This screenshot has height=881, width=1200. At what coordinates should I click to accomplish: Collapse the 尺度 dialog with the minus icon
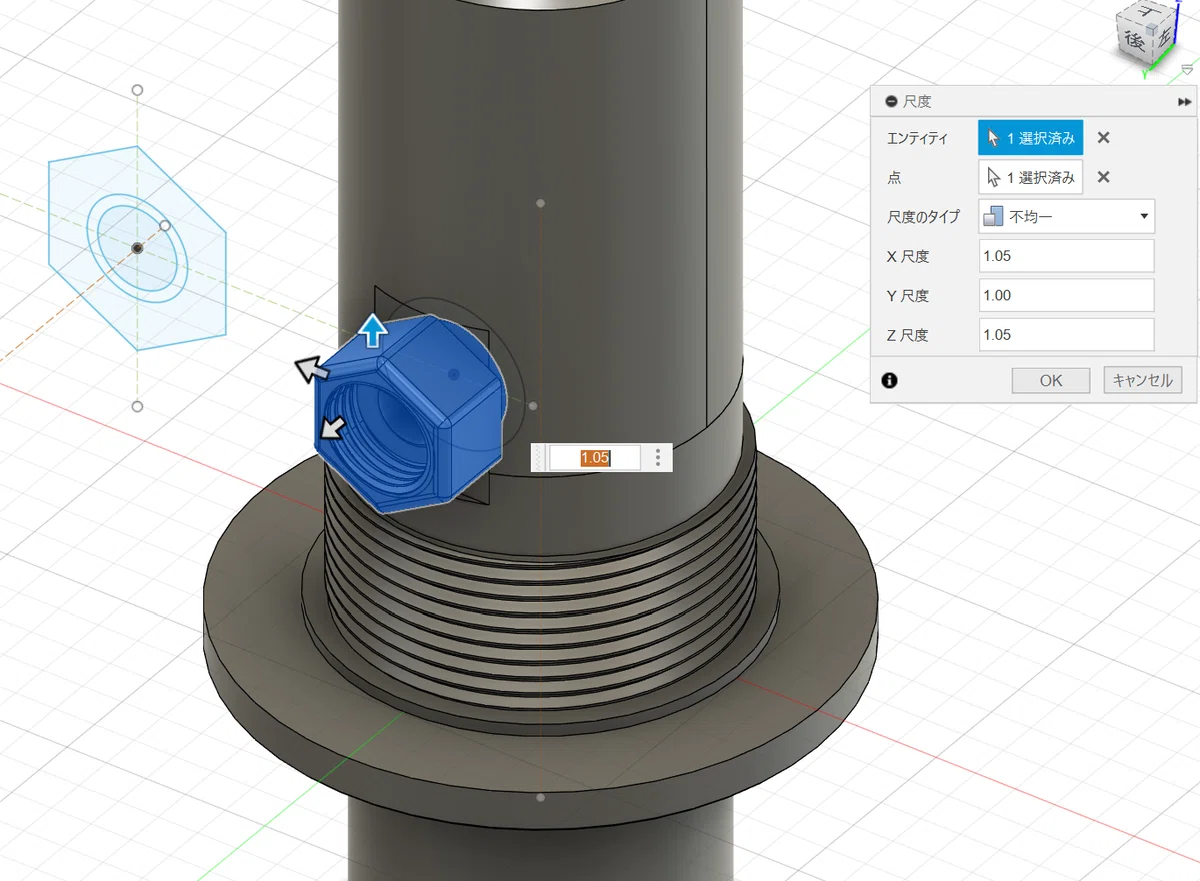tap(891, 101)
